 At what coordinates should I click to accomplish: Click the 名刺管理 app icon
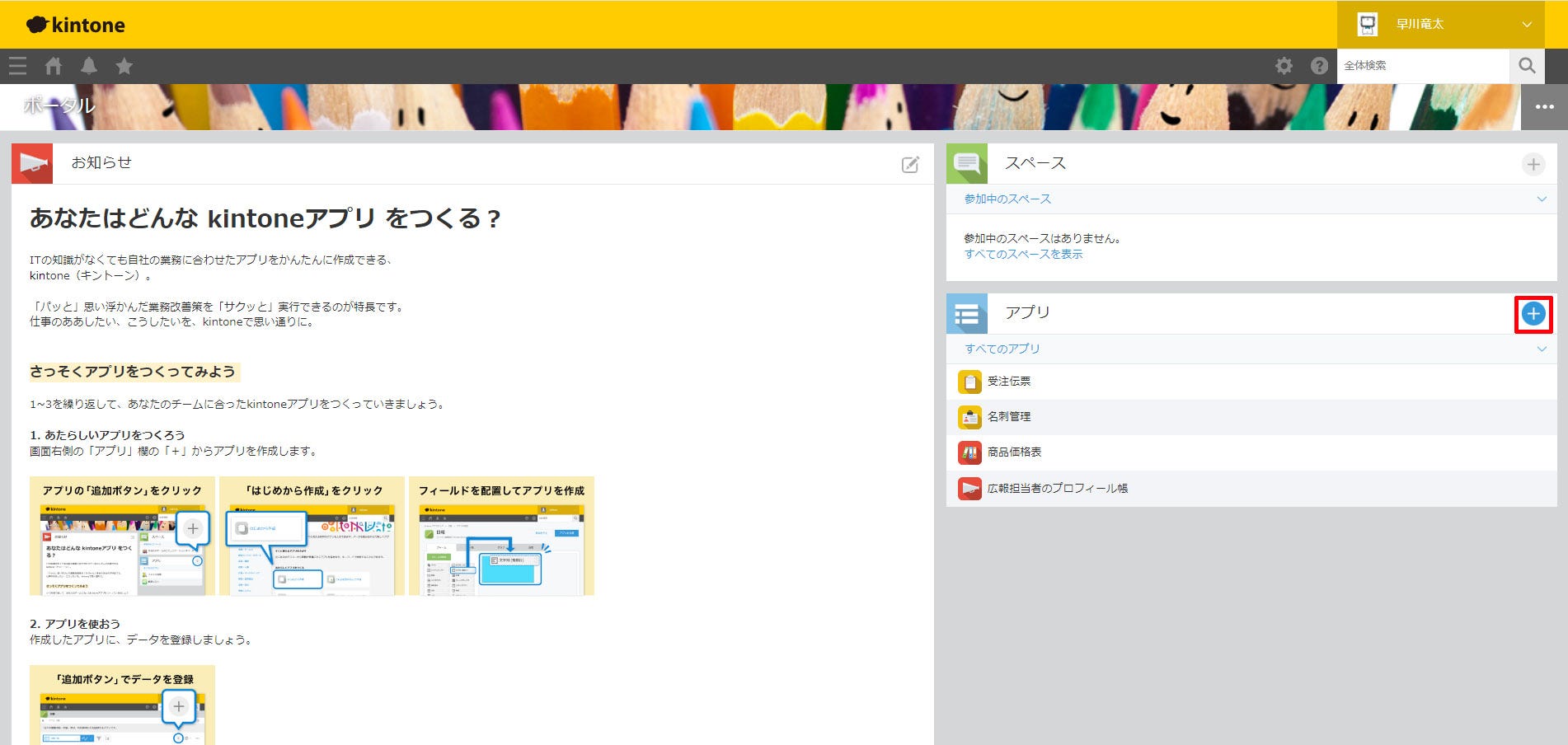click(x=969, y=417)
